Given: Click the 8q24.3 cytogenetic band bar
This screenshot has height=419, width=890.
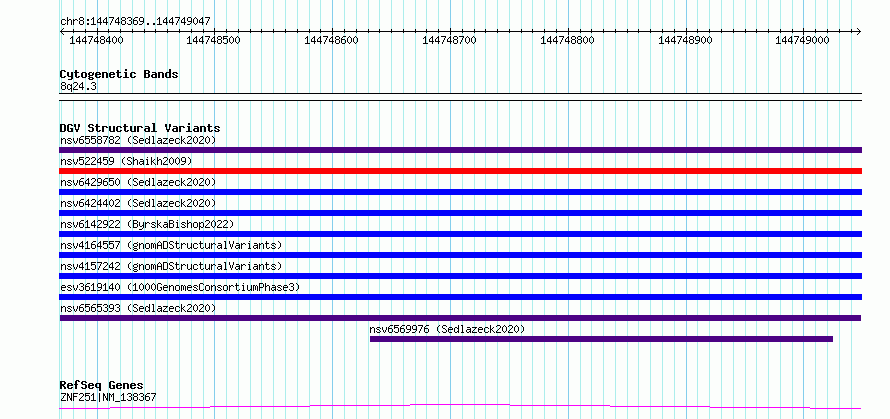Looking at the screenshot, I should coord(460,97).
